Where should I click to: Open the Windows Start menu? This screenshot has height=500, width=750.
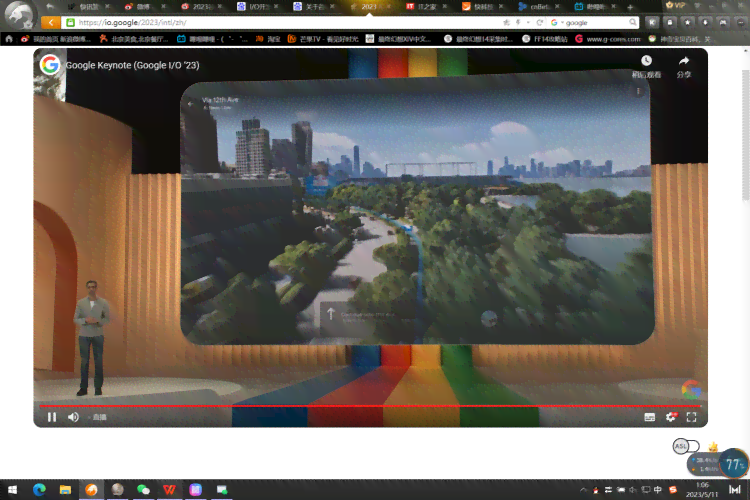(x=12, y=489)
